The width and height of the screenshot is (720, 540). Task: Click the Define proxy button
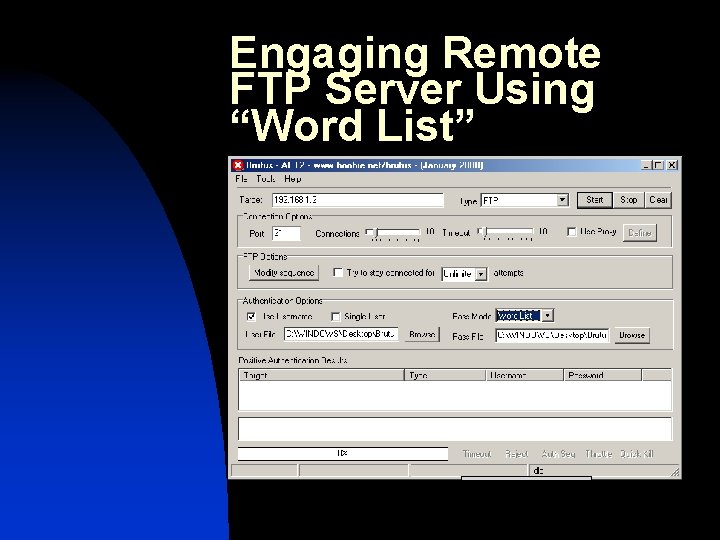click(x=640, y=233)
